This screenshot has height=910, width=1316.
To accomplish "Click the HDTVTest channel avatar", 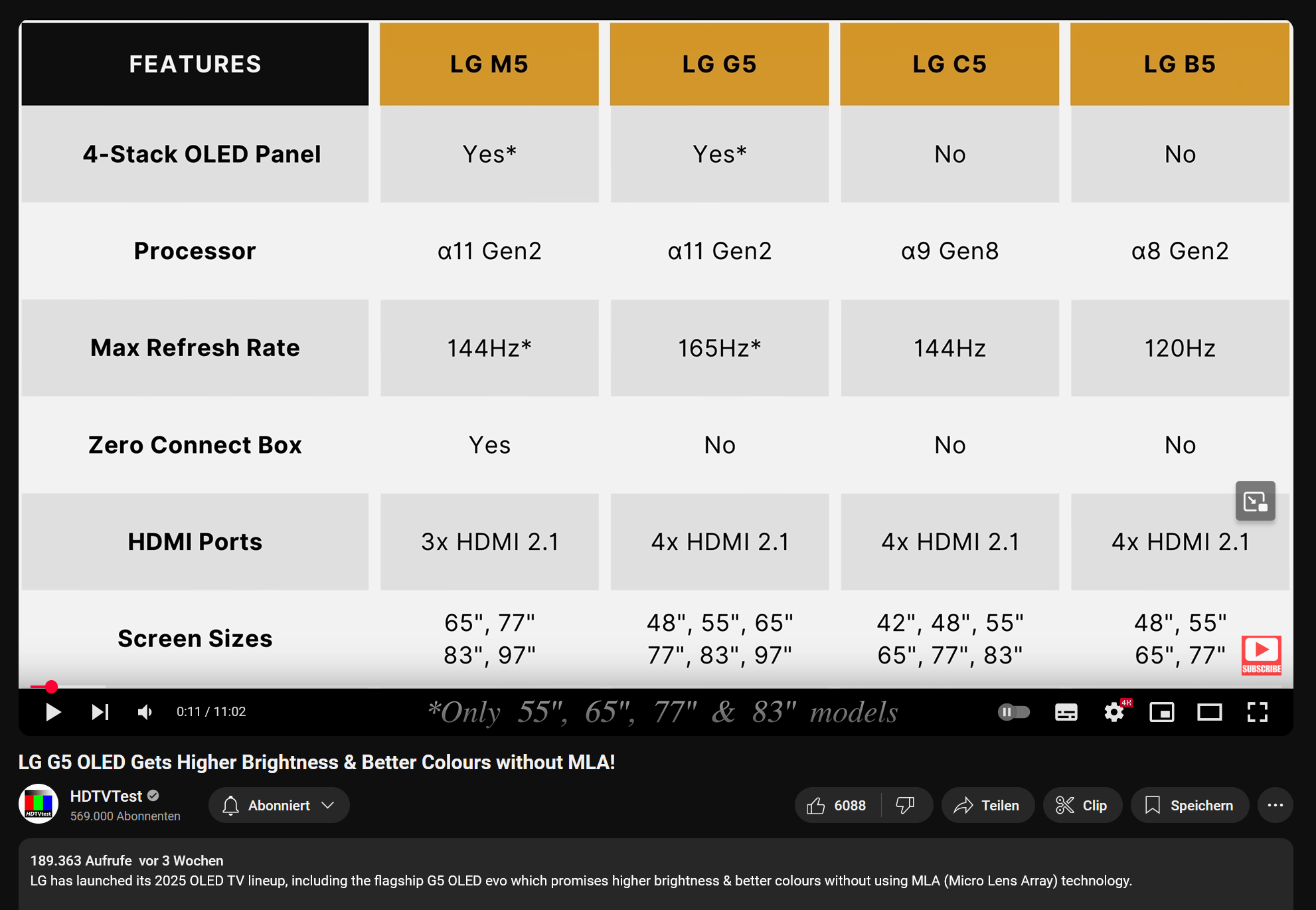I will 39,805.
